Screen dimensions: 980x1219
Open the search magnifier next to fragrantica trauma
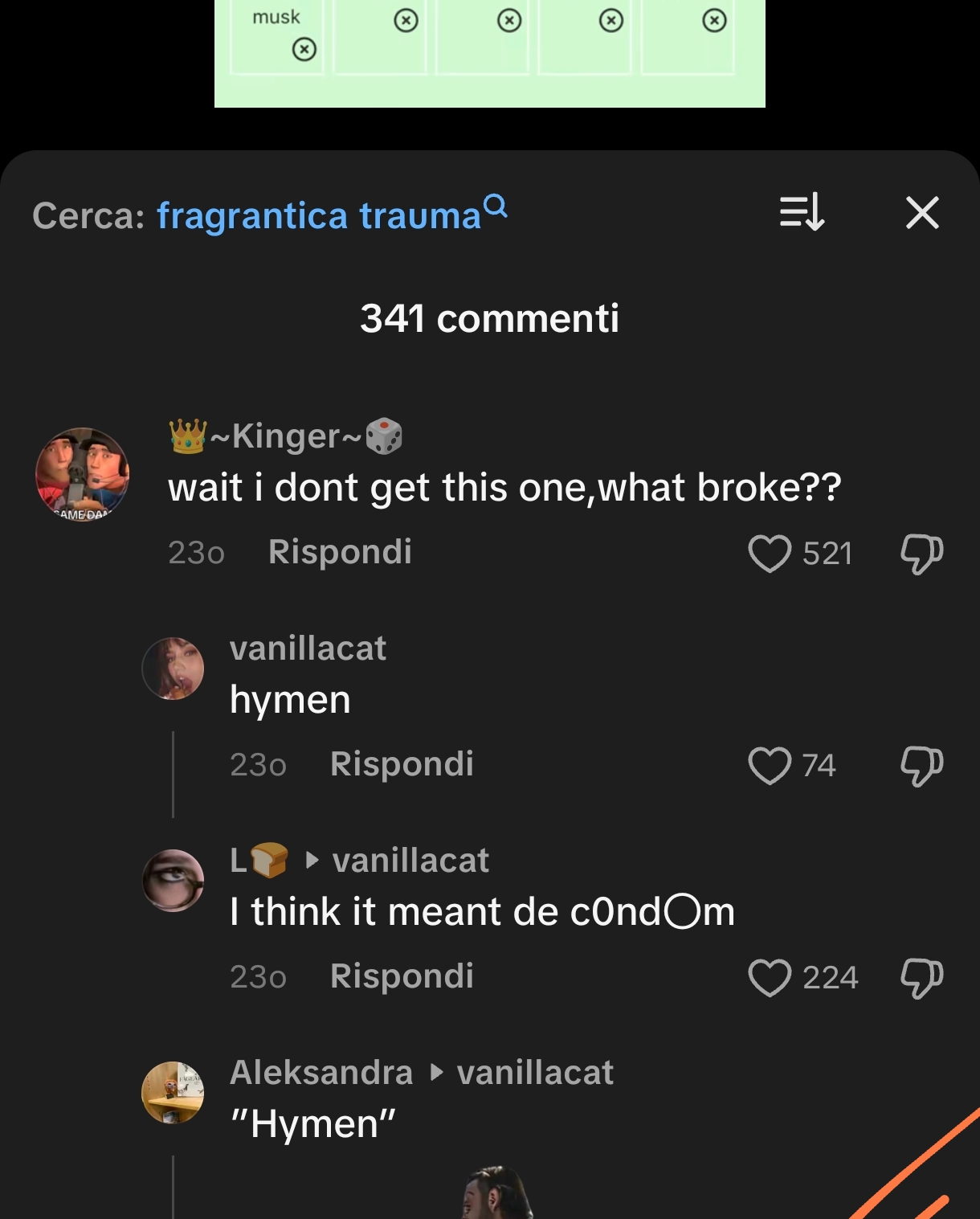click(x=496, y=207)
